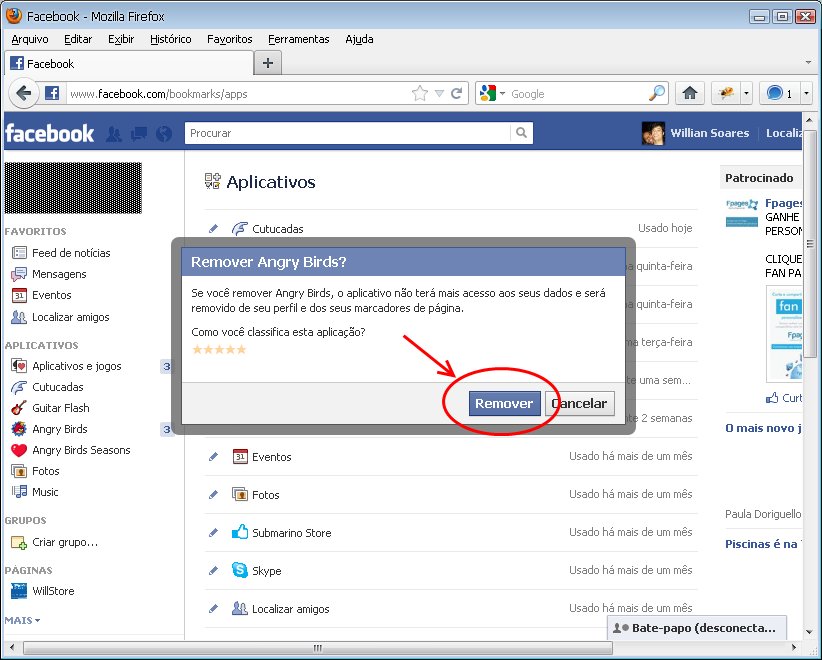Open the Histórico menu

[x=170, y=39]
